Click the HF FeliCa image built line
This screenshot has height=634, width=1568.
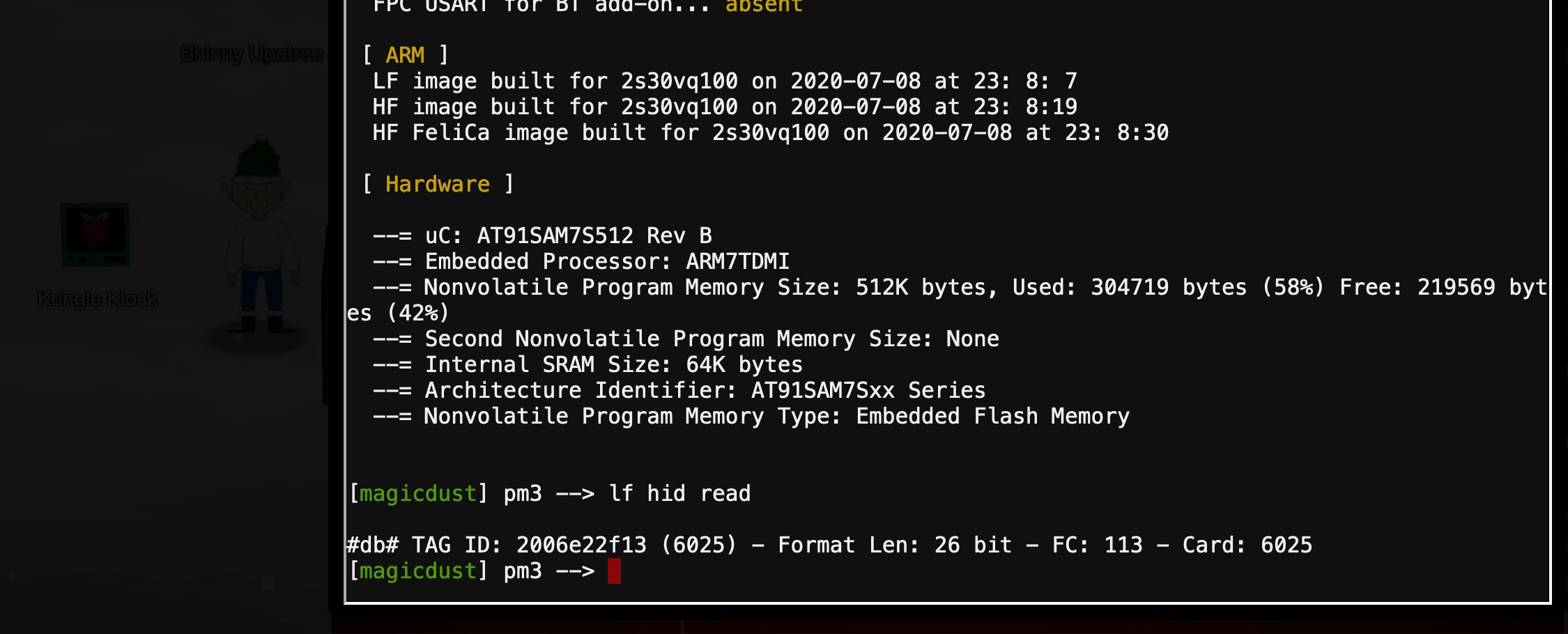[770, 132]
